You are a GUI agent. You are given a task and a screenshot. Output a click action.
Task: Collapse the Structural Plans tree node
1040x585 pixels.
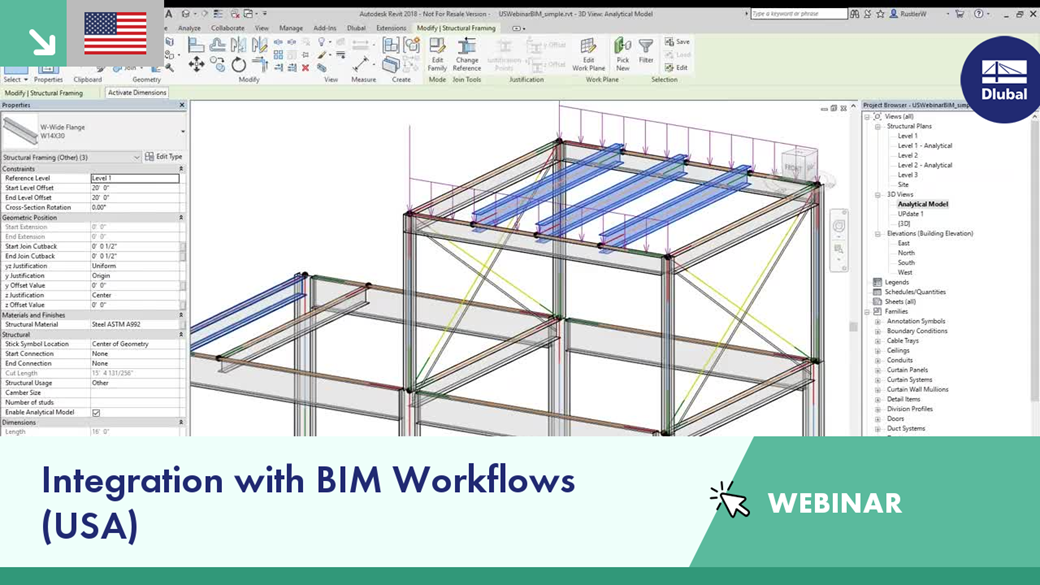(878, 126)
